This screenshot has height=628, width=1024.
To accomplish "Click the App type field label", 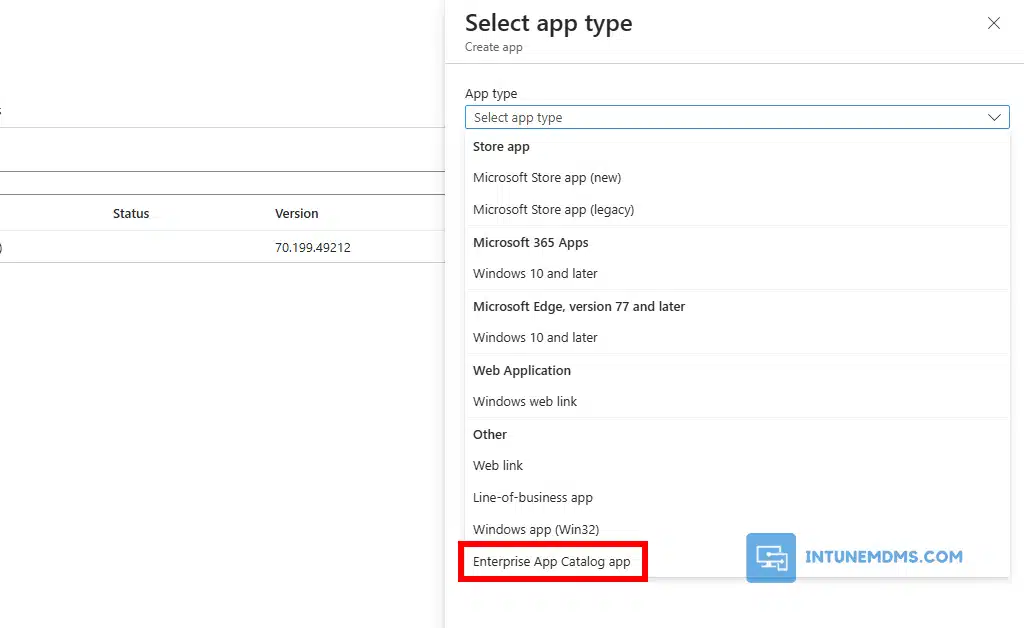I will click(x=491, y=94).
